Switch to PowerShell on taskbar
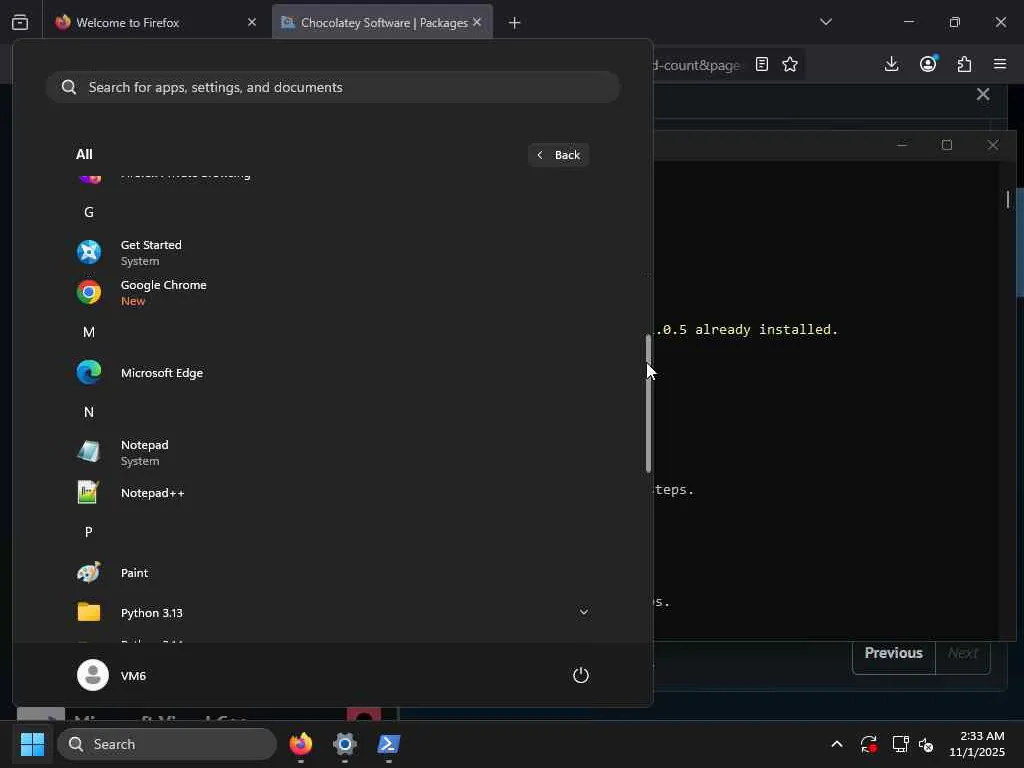The image size is (1024, 768). click(x=389, y=744)
